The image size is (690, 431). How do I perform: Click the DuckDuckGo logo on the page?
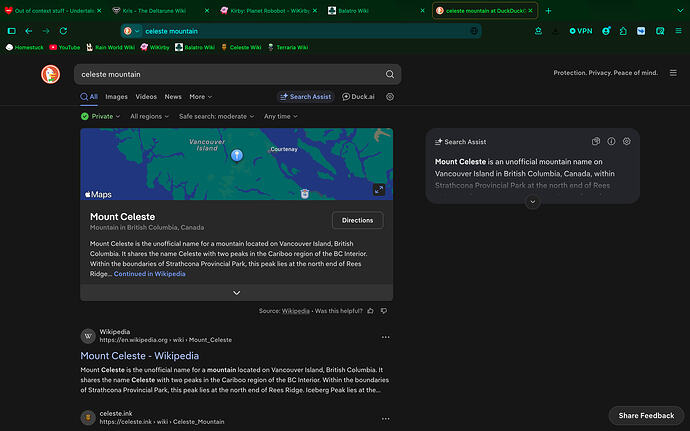tap(51, 74)
